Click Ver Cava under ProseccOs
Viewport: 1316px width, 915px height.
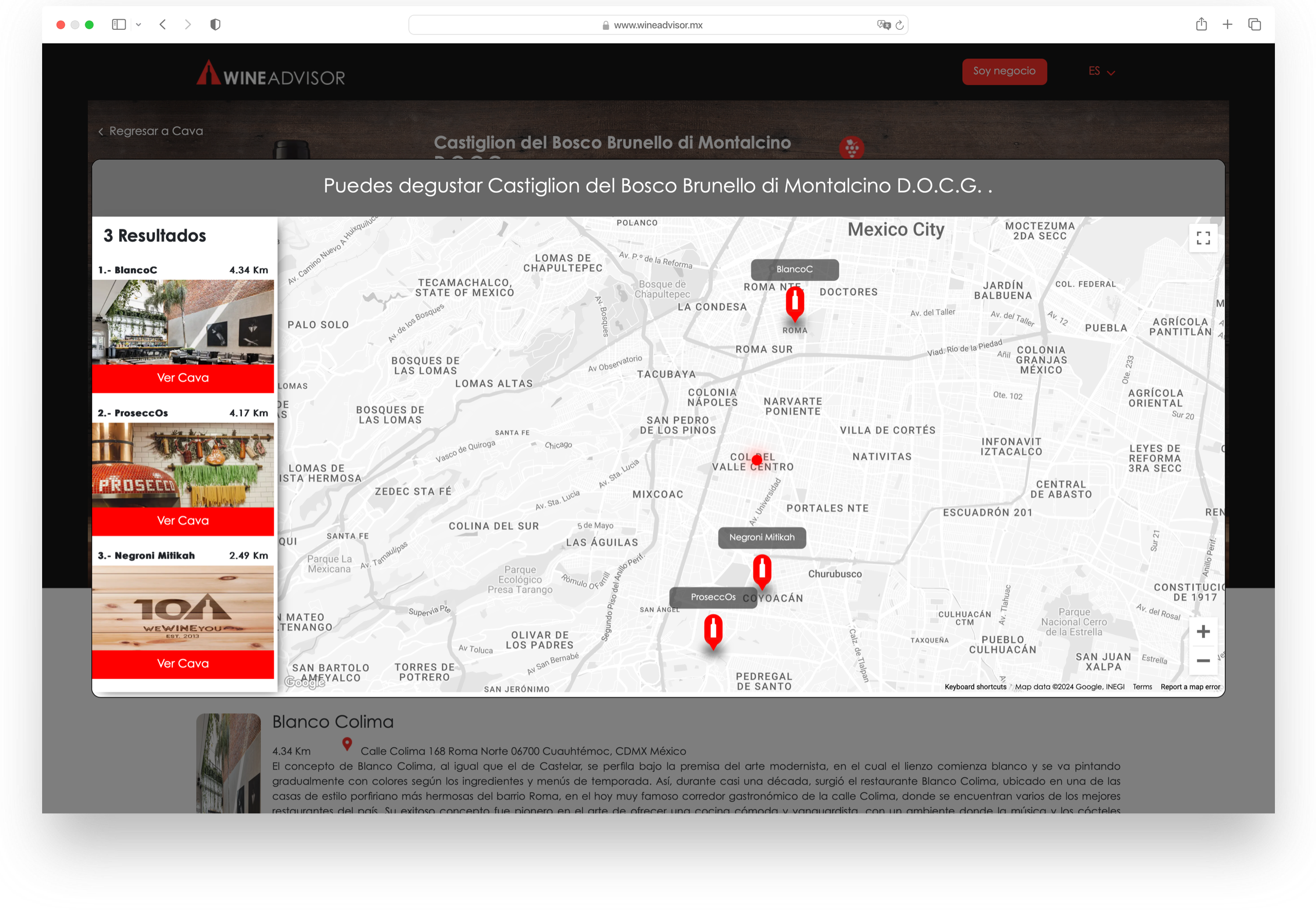point(183,521)
